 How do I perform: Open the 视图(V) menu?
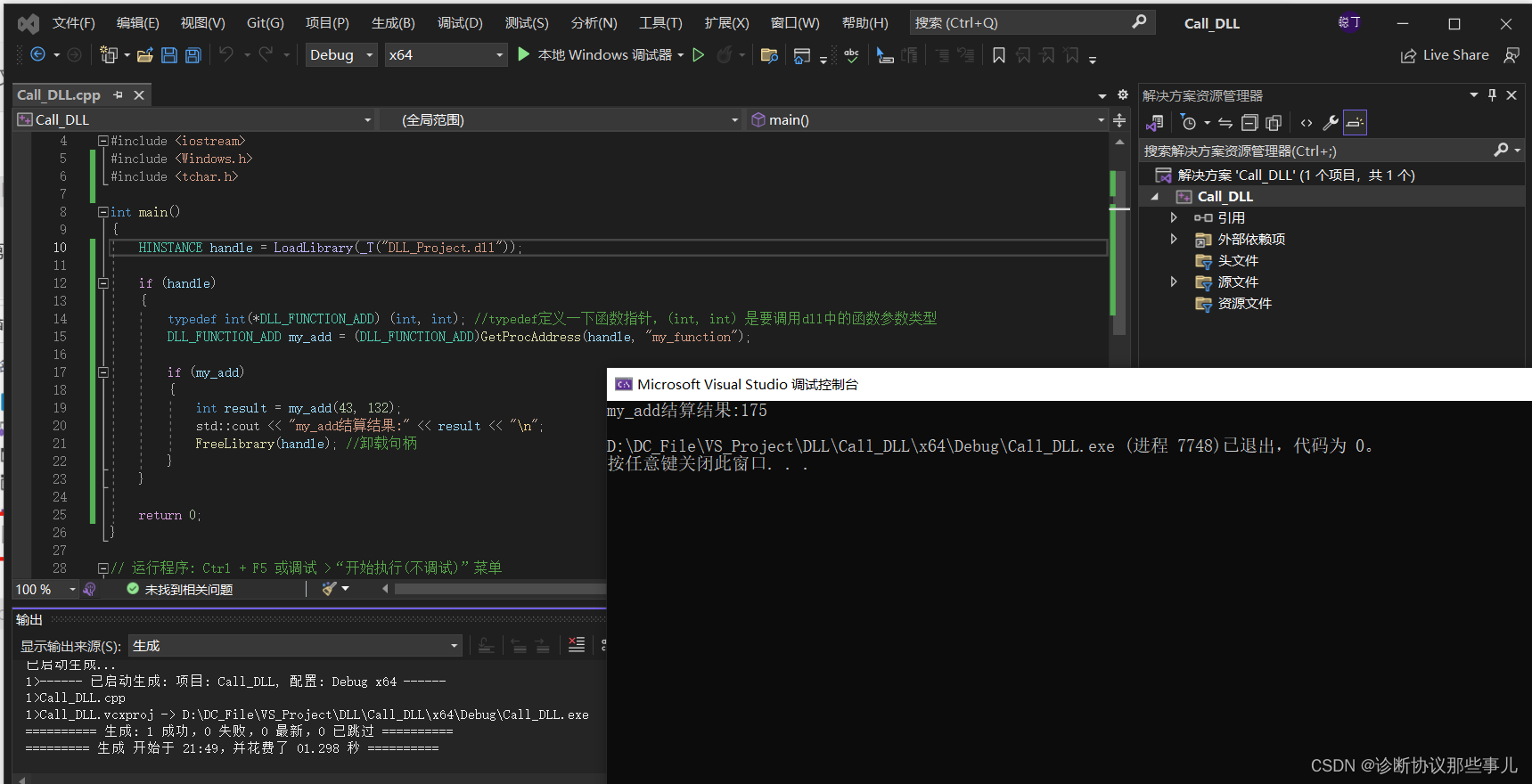[x=202, y=23]
